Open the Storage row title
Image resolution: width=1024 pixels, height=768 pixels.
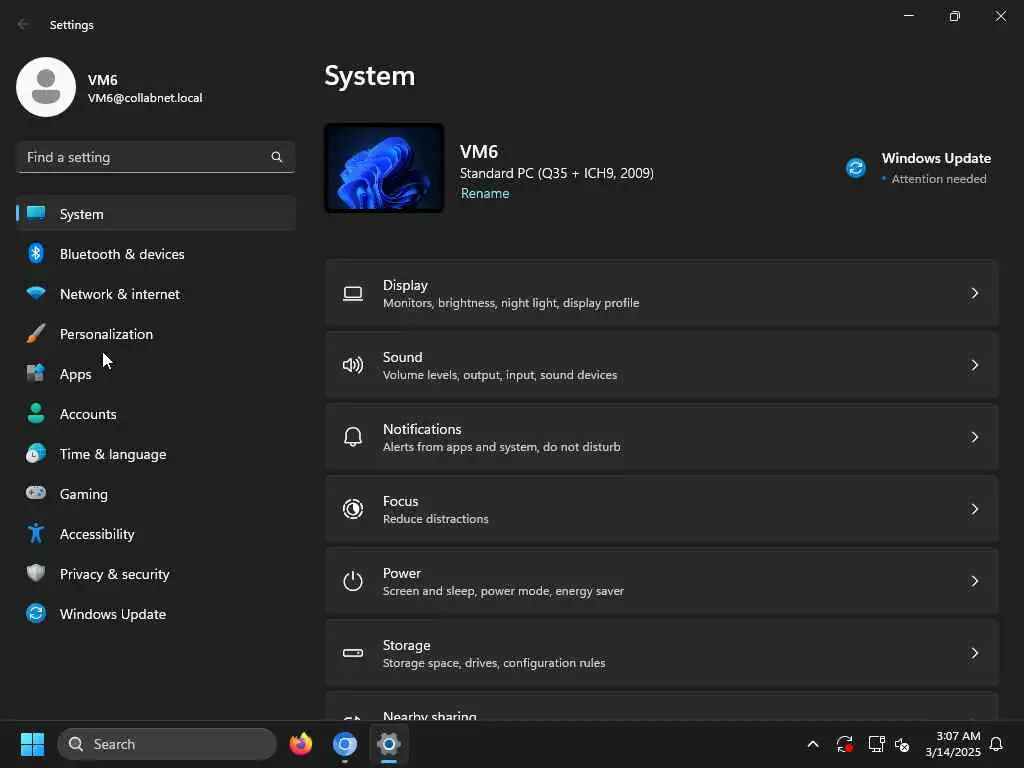coord(406,645)
